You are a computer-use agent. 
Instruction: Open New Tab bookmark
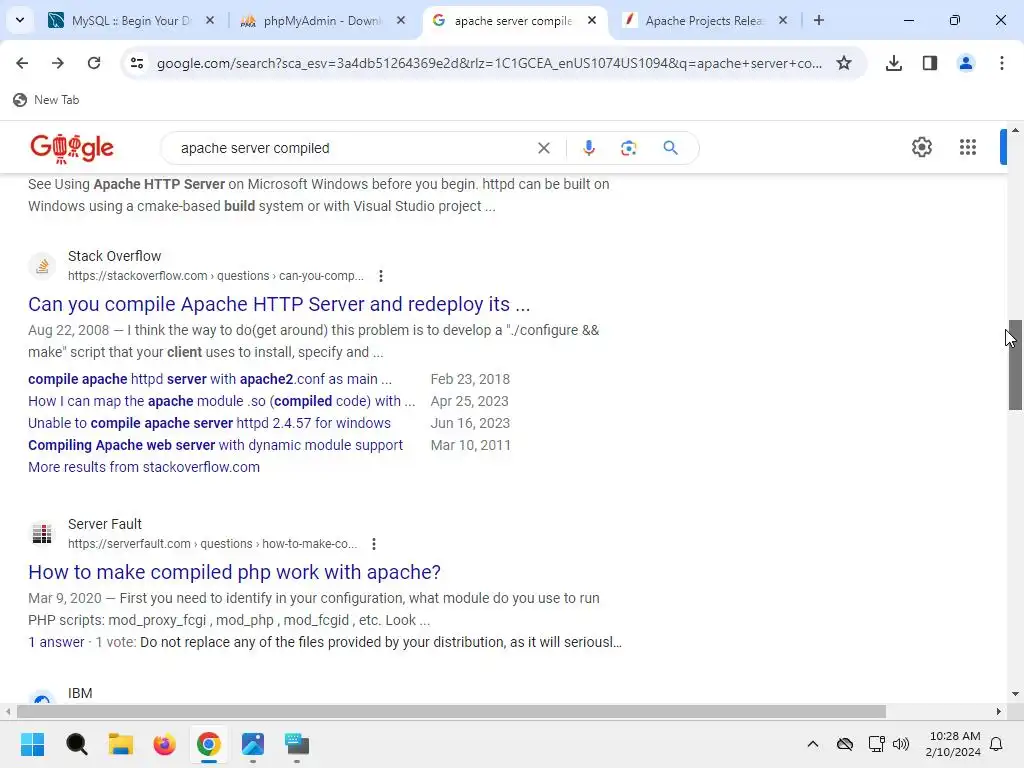pos(46,100)
